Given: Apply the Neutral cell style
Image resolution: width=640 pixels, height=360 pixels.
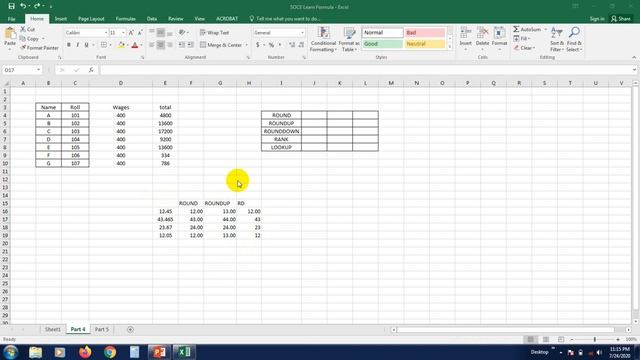Looking at the screenshot, I should click(x=424, y=44).
